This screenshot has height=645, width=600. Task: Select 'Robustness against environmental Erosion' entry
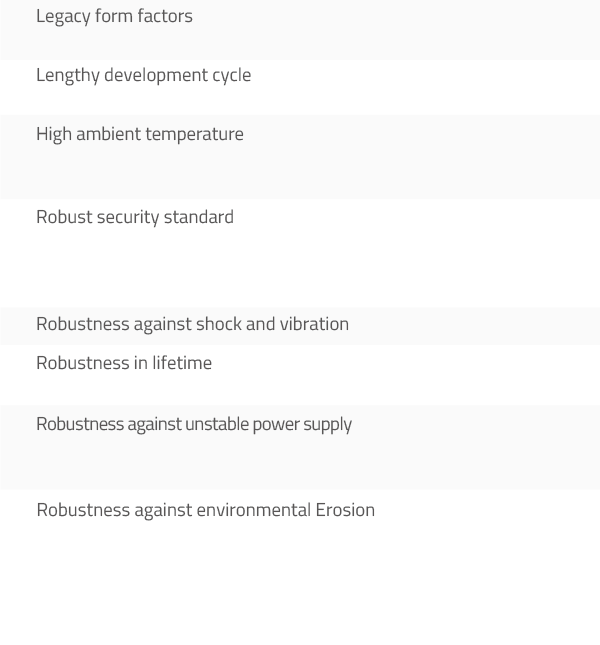tap(206, 510)
